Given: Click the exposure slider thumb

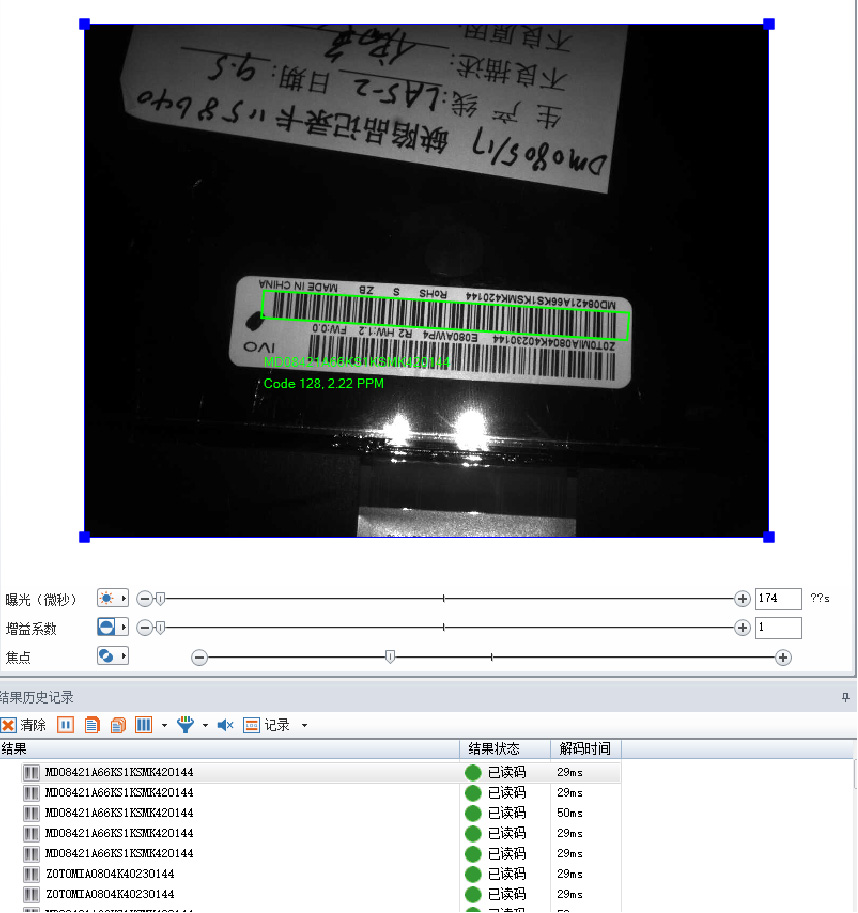Looking at the screenshot, I should 161,598.
